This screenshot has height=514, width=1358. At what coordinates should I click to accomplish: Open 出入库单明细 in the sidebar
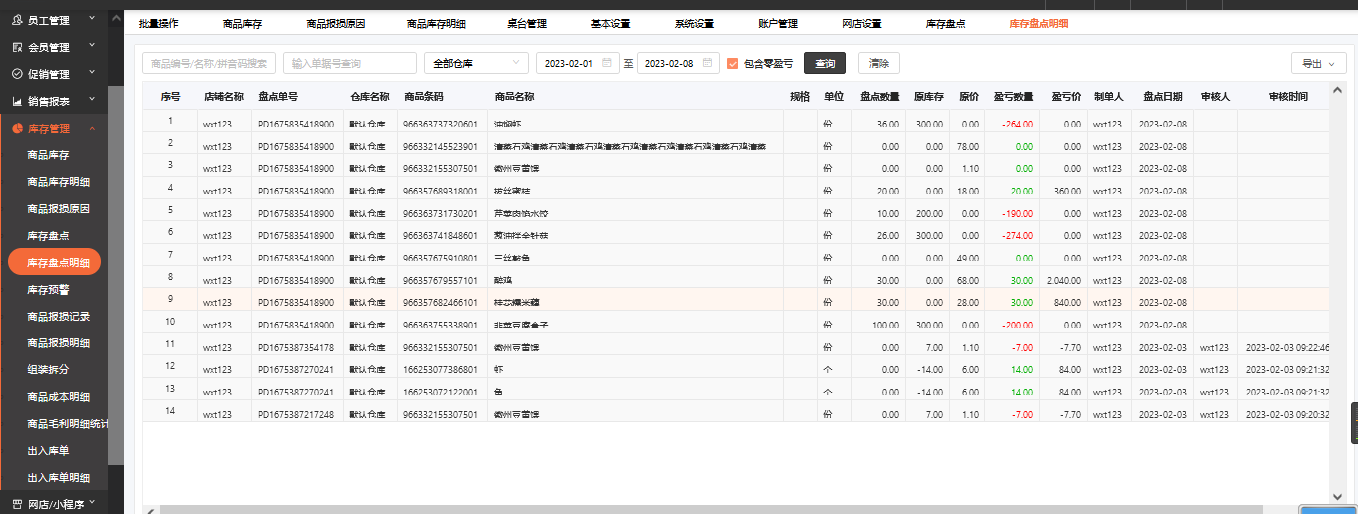pos(58,478)
